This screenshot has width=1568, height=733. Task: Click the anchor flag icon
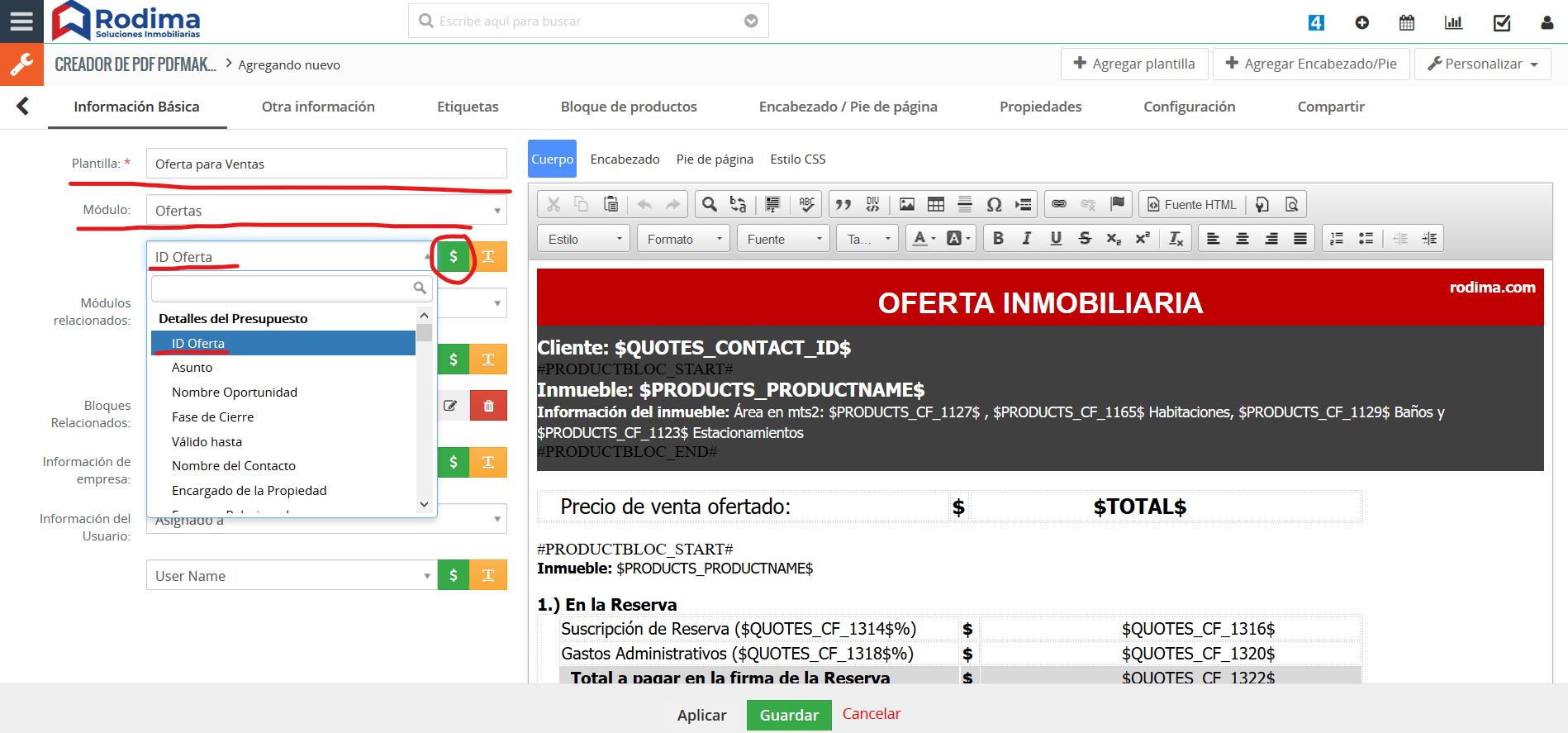(x=1117, y=205)
